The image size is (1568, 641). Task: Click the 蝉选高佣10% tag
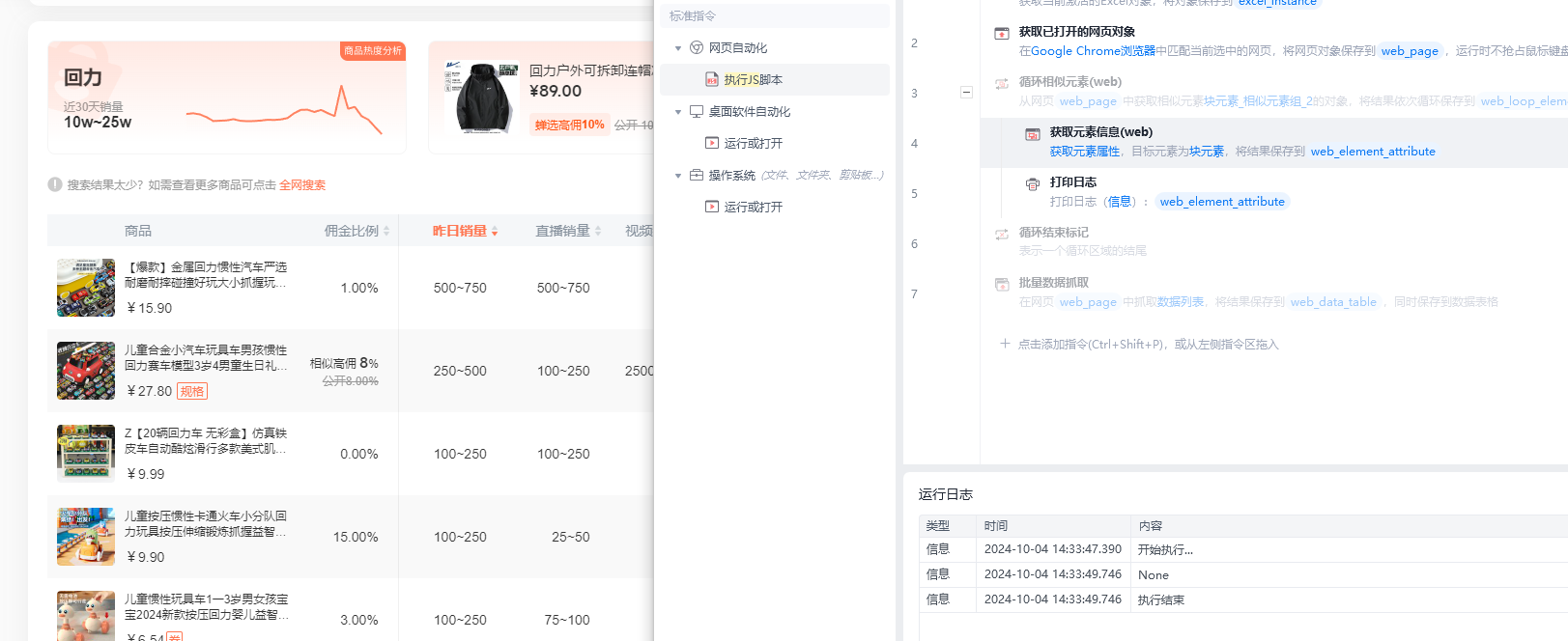(x=569, y=125)
